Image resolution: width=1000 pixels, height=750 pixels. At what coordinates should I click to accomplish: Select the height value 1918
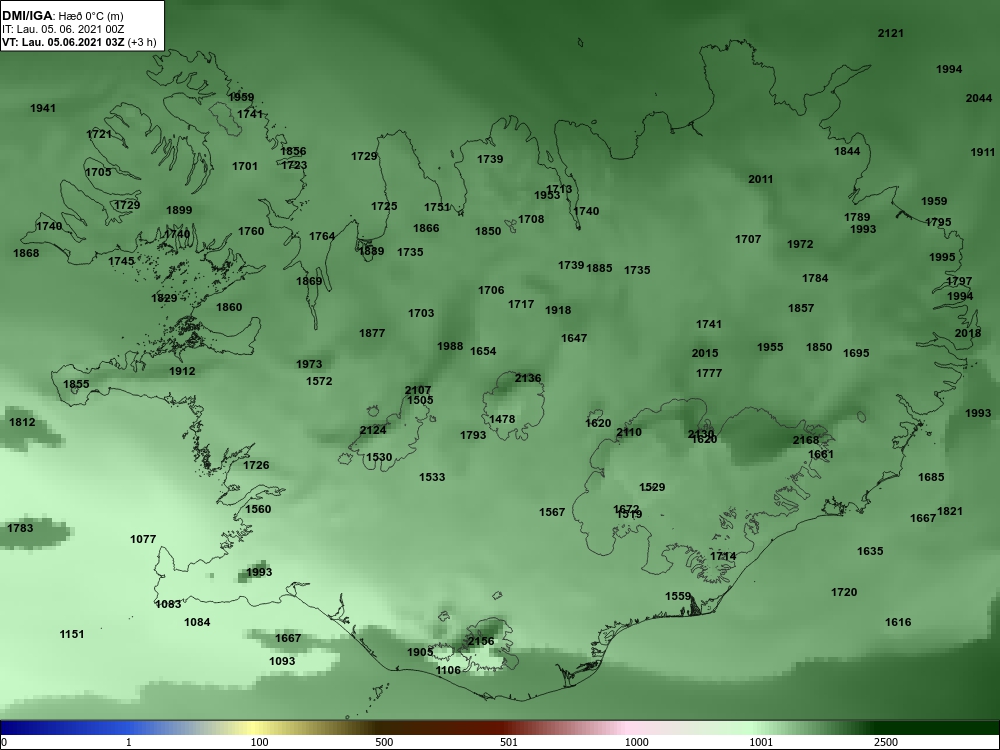[x=558, y=311]
